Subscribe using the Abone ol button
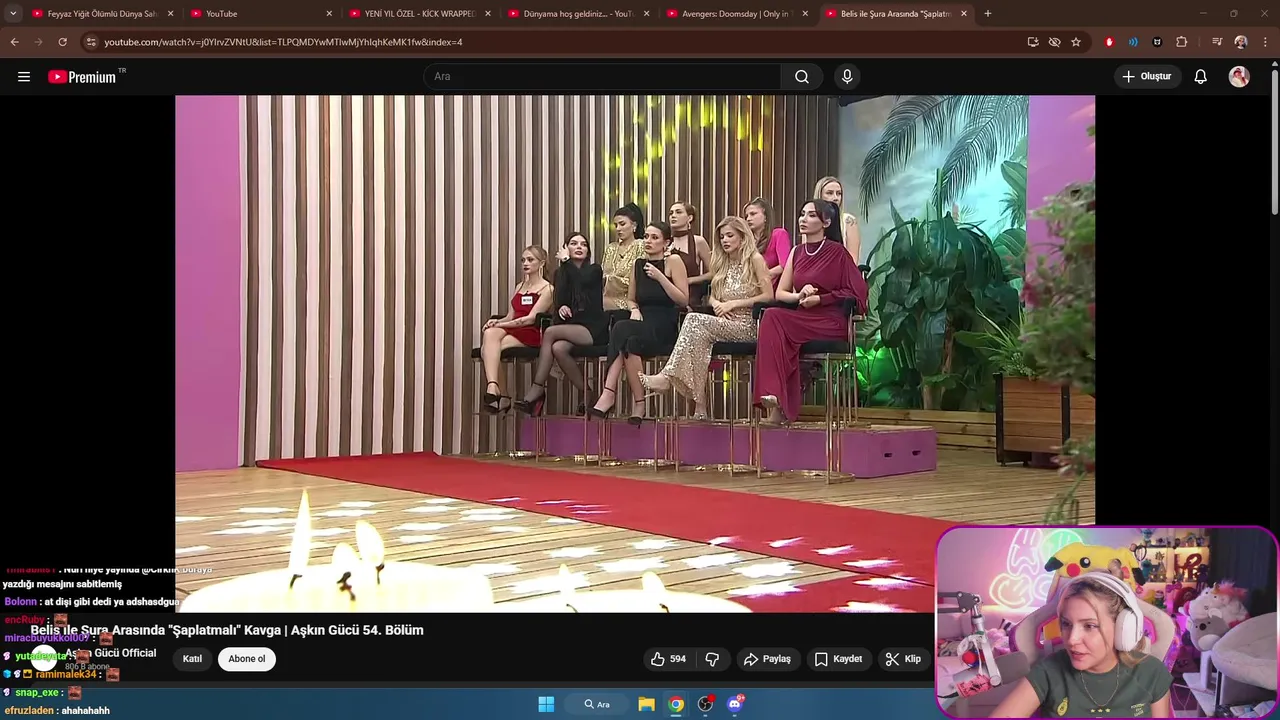Viewport: 1280px width, 720px height. click(x=247, y=659)
